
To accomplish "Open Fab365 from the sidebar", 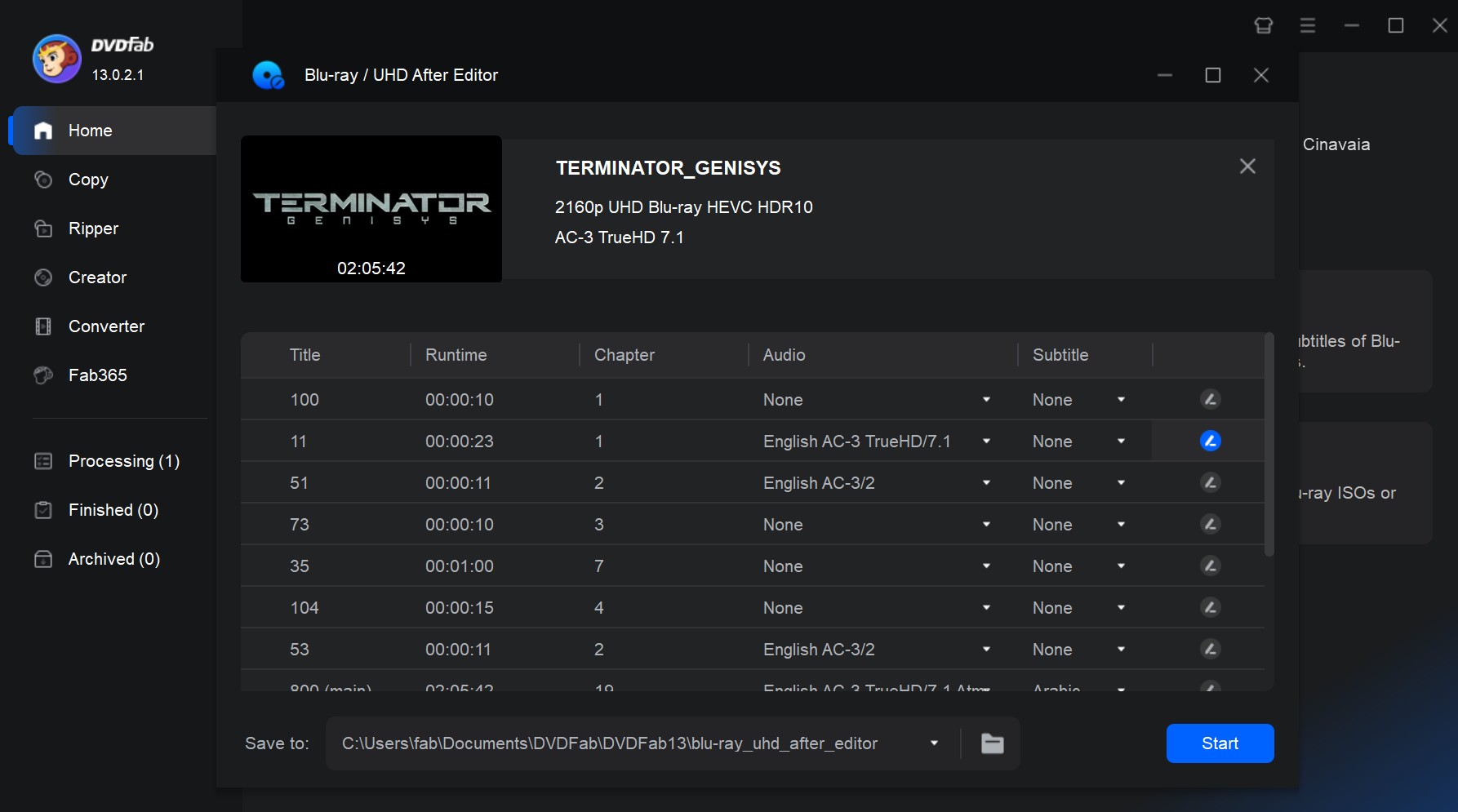I will (x=97, y=375).
